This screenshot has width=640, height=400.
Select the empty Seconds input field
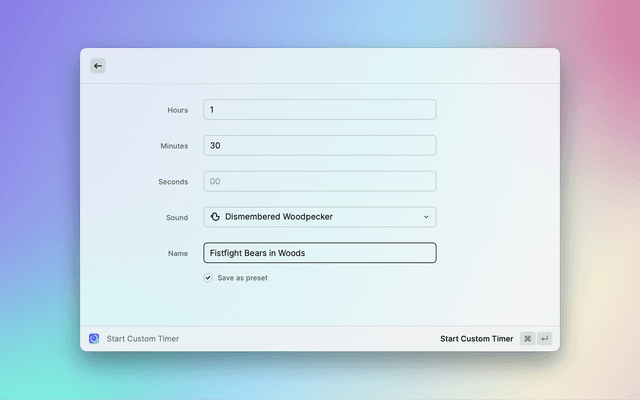319,181
